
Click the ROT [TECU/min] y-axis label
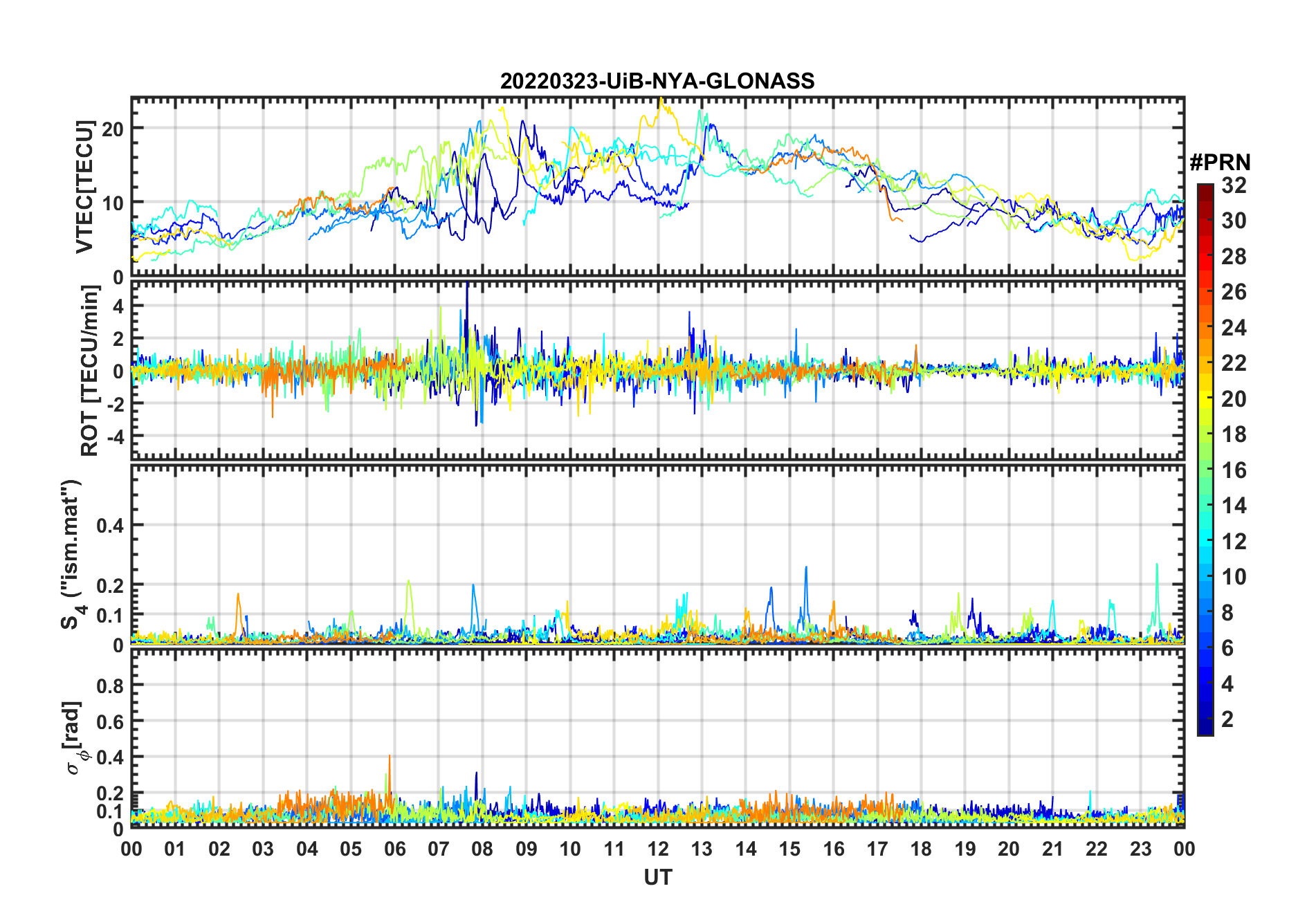coord(90,371)
